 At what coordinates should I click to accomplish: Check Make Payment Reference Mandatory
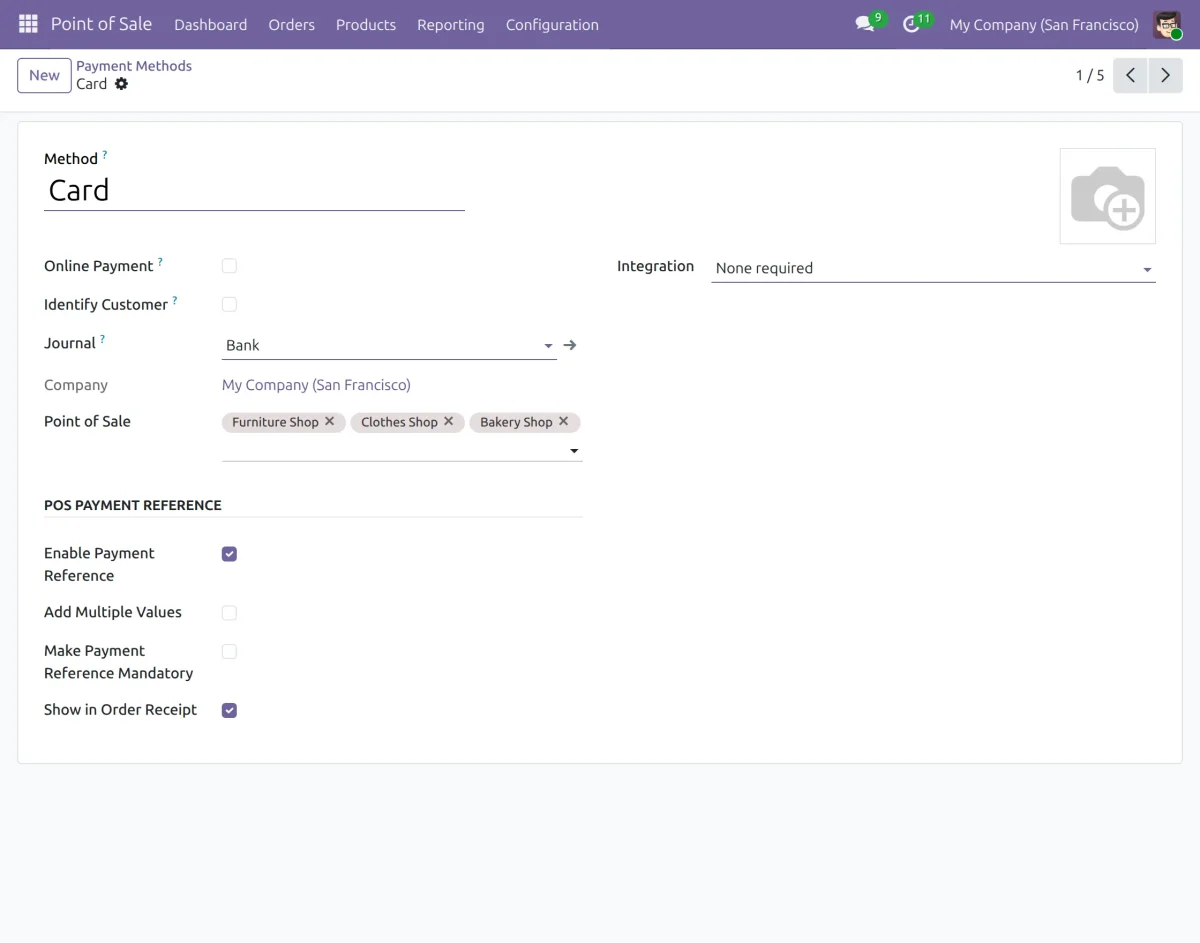tap(229, 651)
